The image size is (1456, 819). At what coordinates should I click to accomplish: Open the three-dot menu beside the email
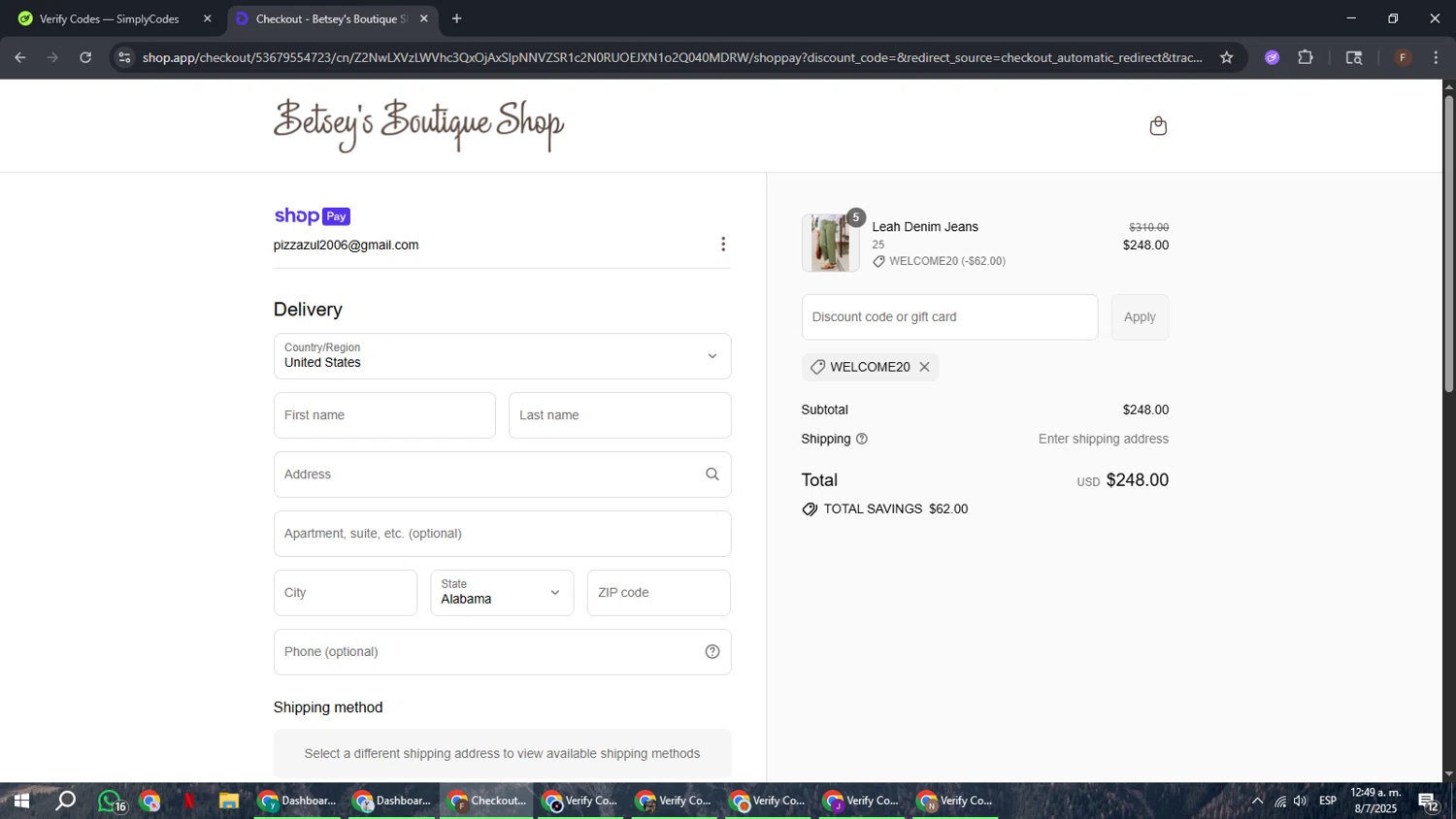click(723, 245)
